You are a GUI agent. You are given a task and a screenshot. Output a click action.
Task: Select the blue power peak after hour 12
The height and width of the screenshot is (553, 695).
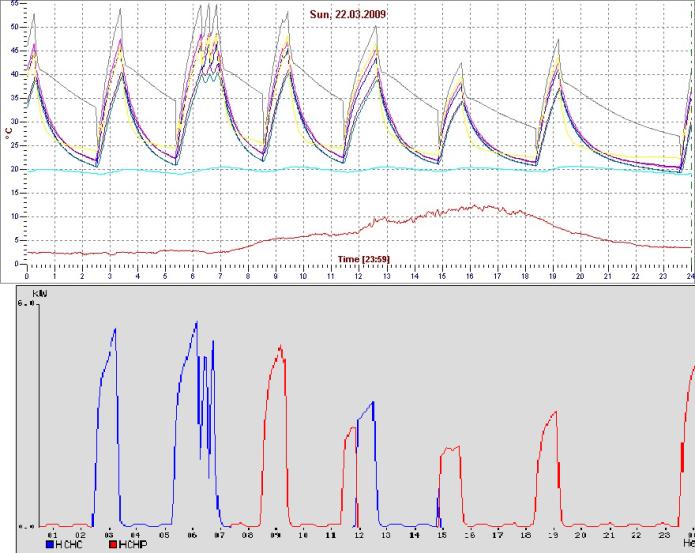pos(372,404)
